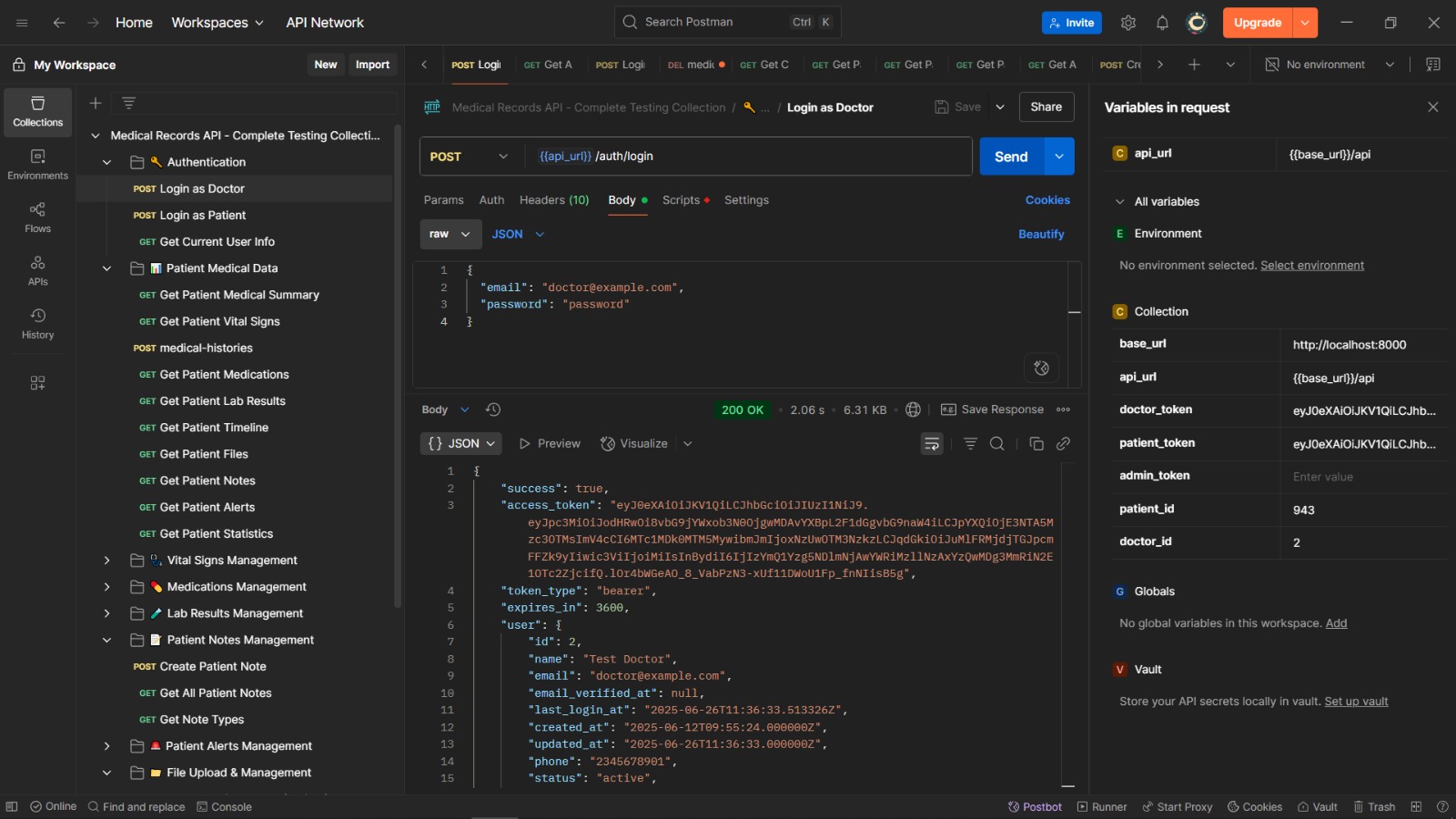Screen dimensions: 1456x819
Task: Open the configure sidebar grid icon
Action: pyautogui.click(x=37, y=383)
